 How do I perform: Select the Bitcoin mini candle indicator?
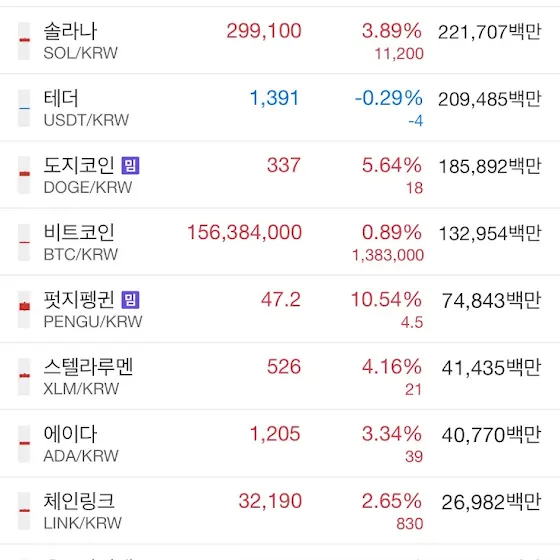tap(24, 242)
